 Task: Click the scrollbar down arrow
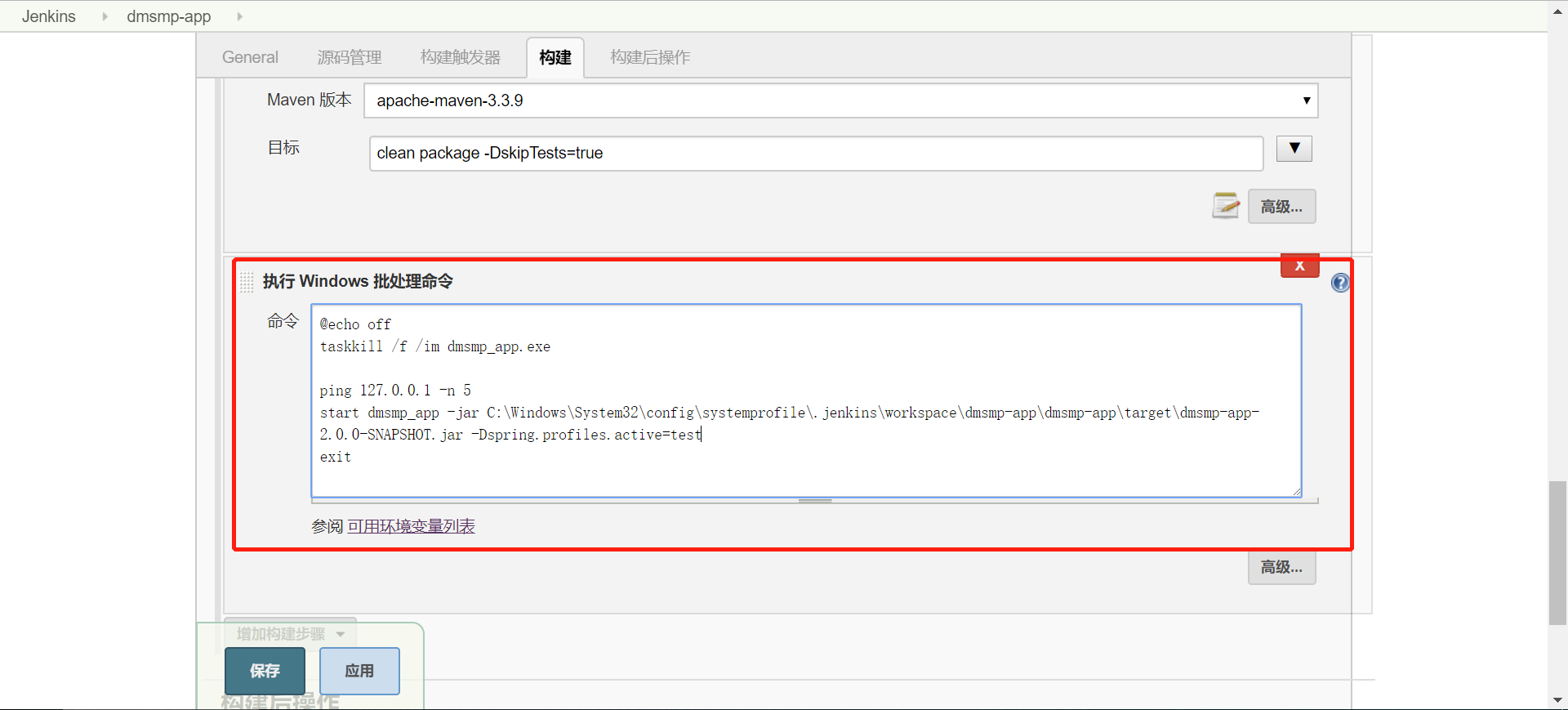coord(1557,701)
